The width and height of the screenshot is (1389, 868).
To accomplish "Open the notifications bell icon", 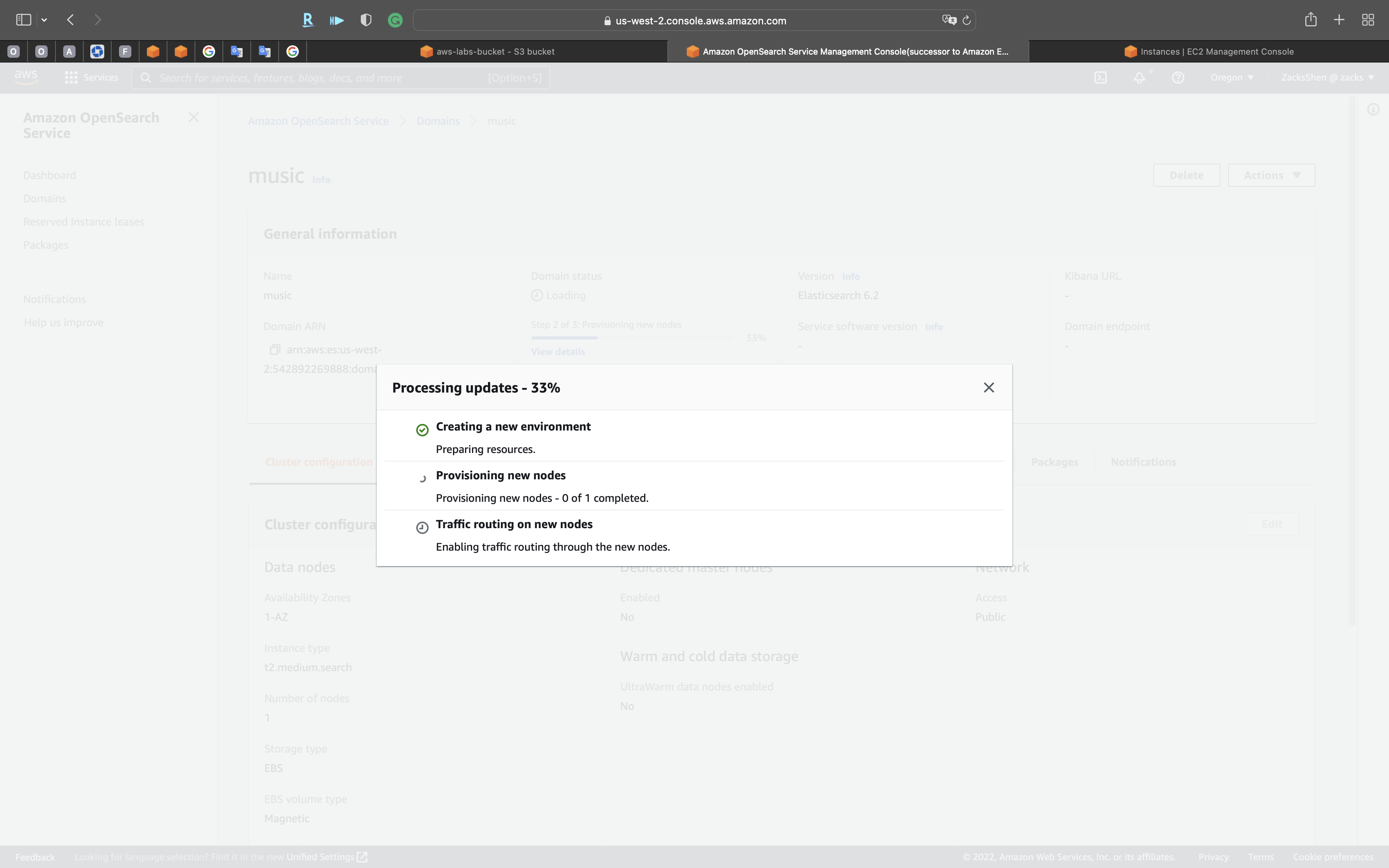I will [1139, 77].
